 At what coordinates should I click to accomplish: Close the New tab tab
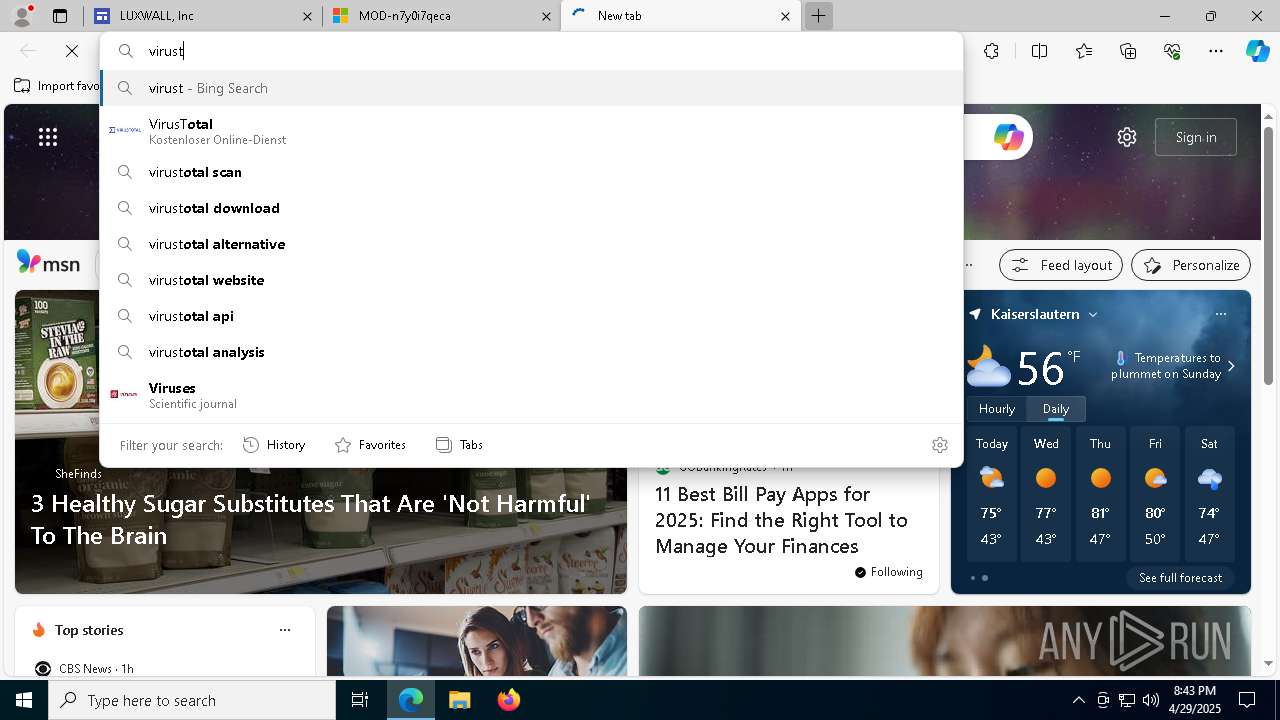[785, 16]
